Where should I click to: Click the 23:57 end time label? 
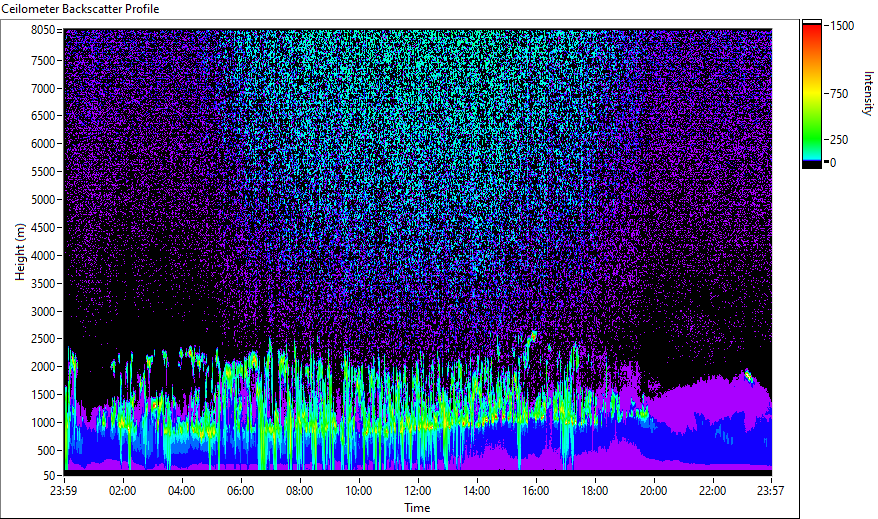tap(770, 491)
